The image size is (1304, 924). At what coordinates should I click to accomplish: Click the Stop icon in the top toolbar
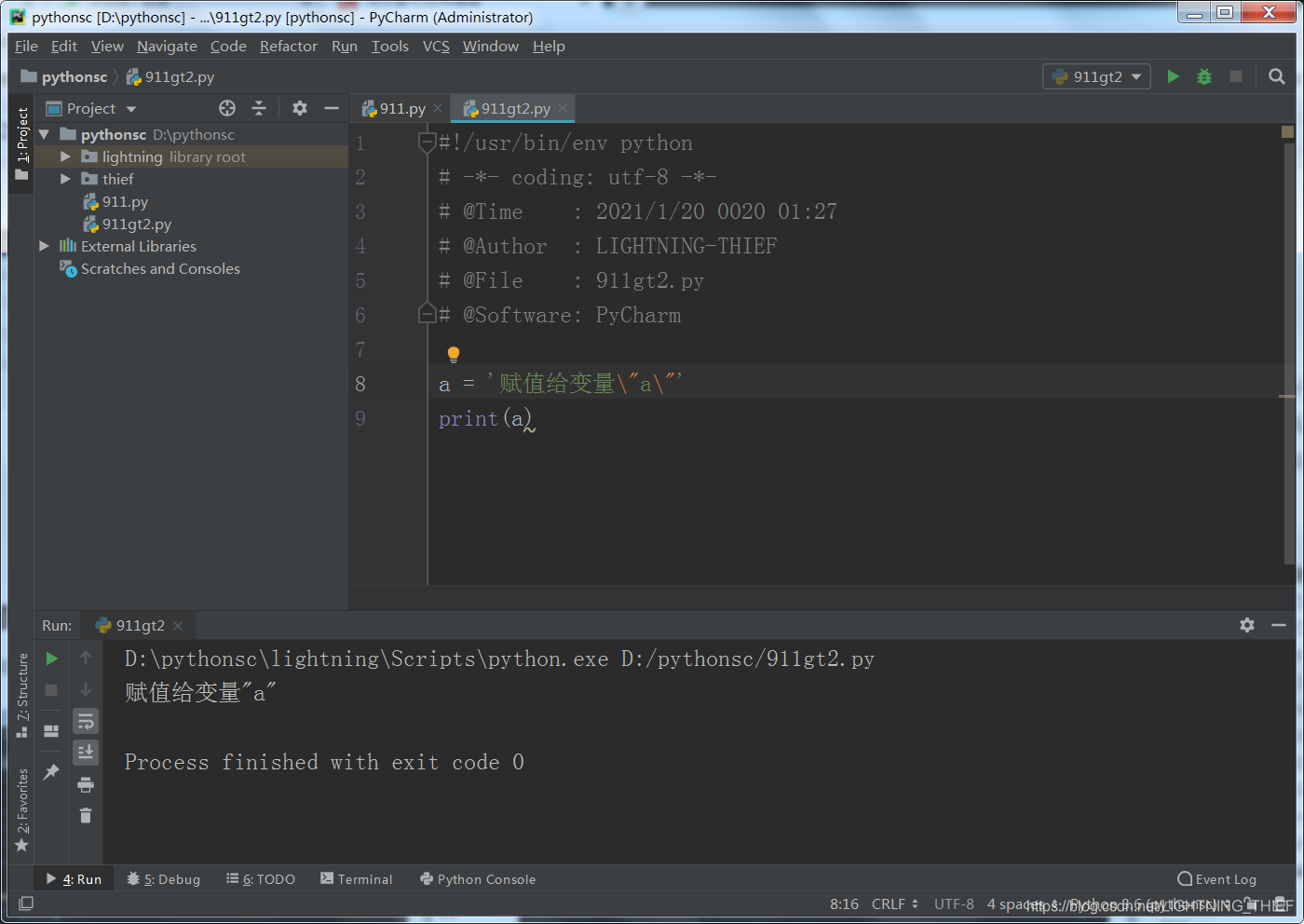pyautogui.click(x=1236, y=76)
